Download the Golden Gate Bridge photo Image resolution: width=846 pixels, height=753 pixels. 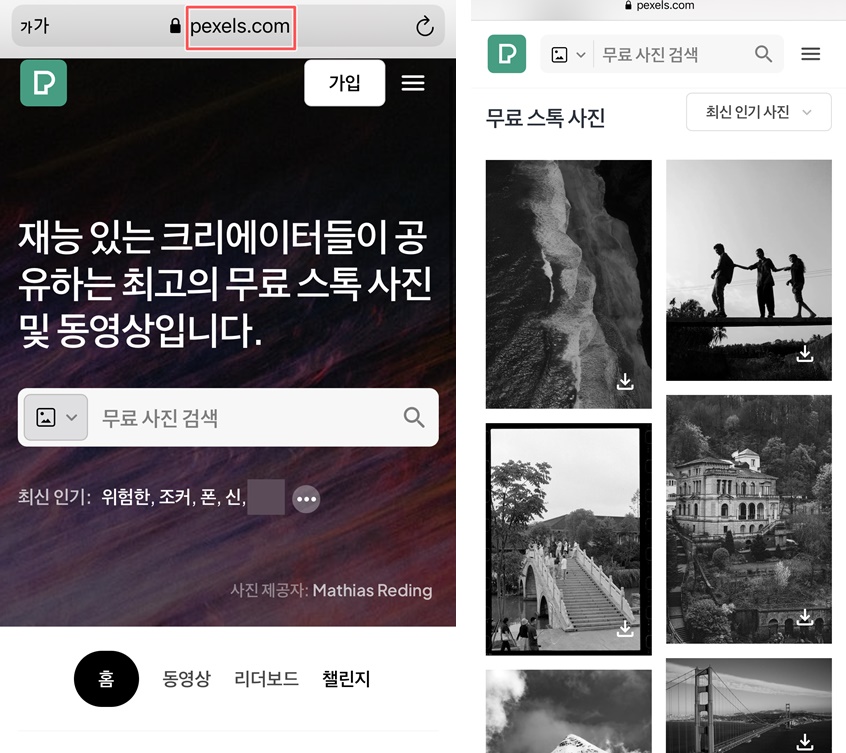click(x=805, y=742)
